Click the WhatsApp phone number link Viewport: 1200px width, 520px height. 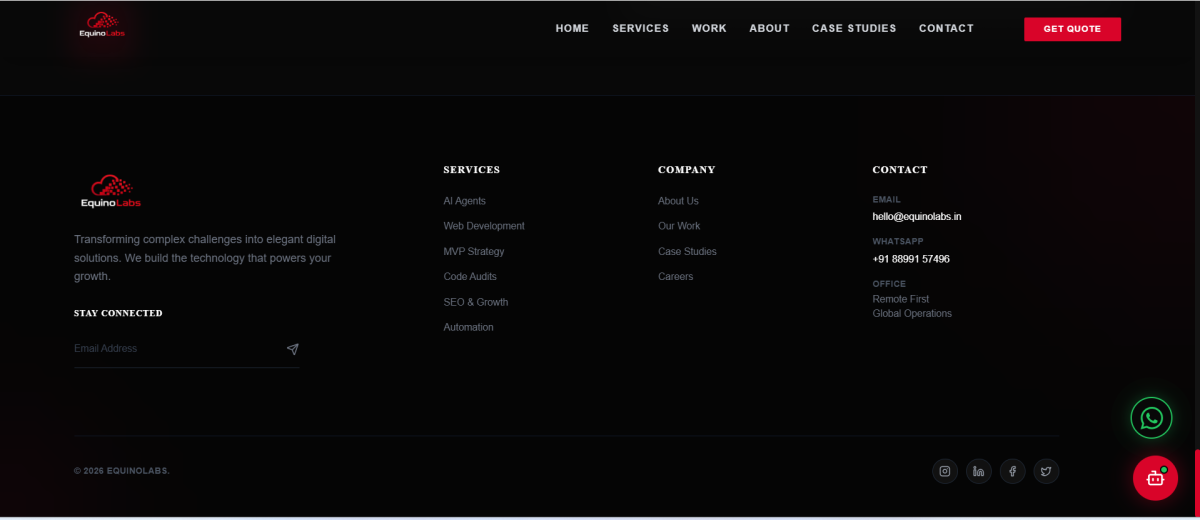(x=911, y=259)
